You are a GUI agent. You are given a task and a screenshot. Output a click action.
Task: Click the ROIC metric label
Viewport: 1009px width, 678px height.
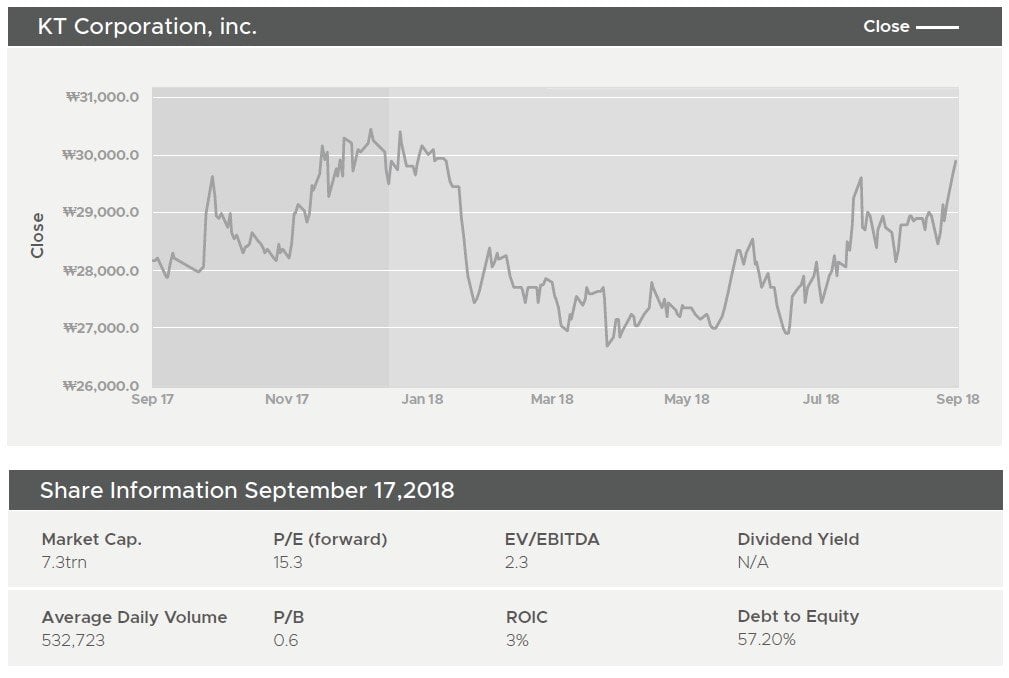[x=527, y=617]
